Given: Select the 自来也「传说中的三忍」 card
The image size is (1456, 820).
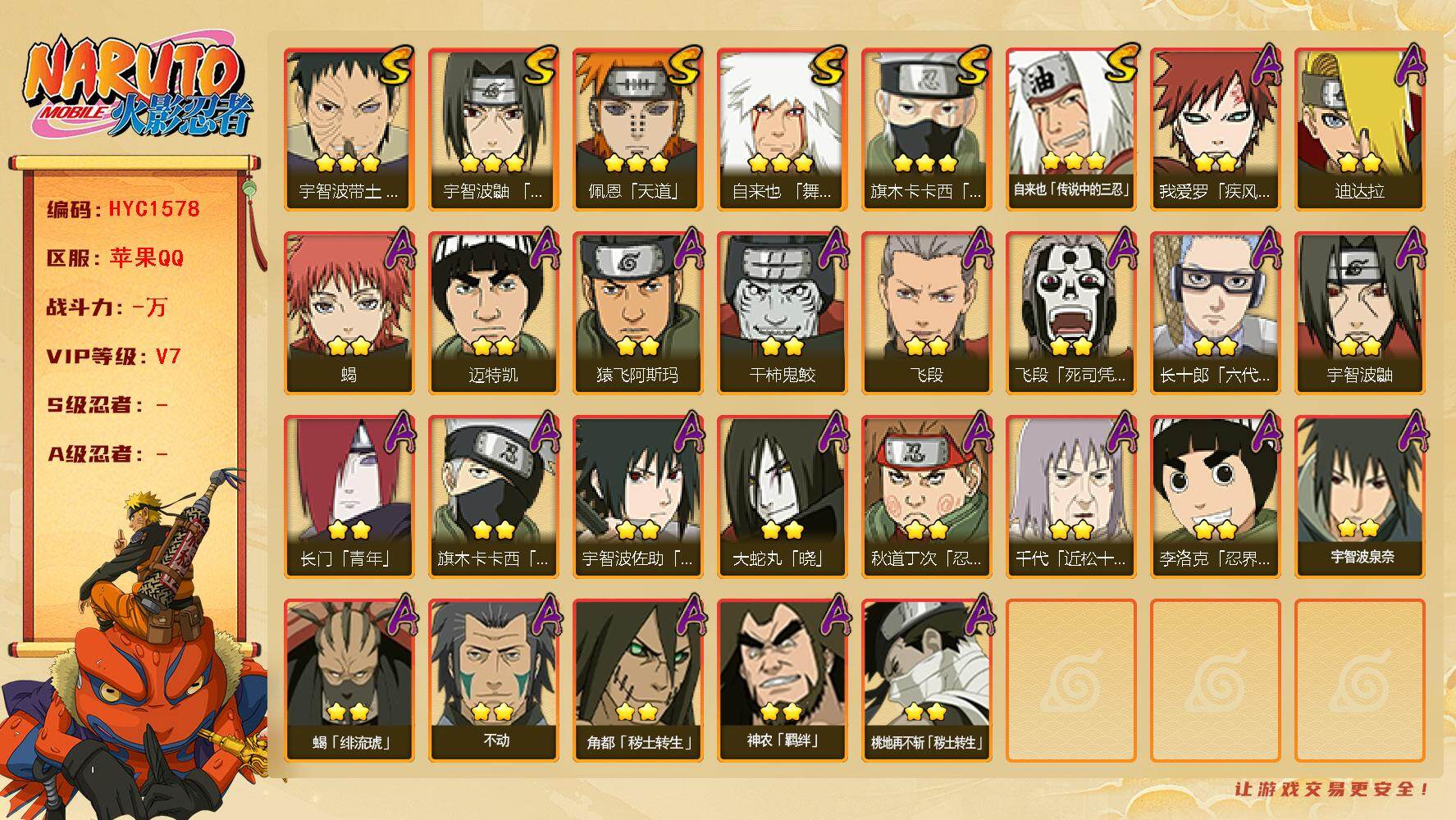Looking at the screenshot, I should [1070, 130].
